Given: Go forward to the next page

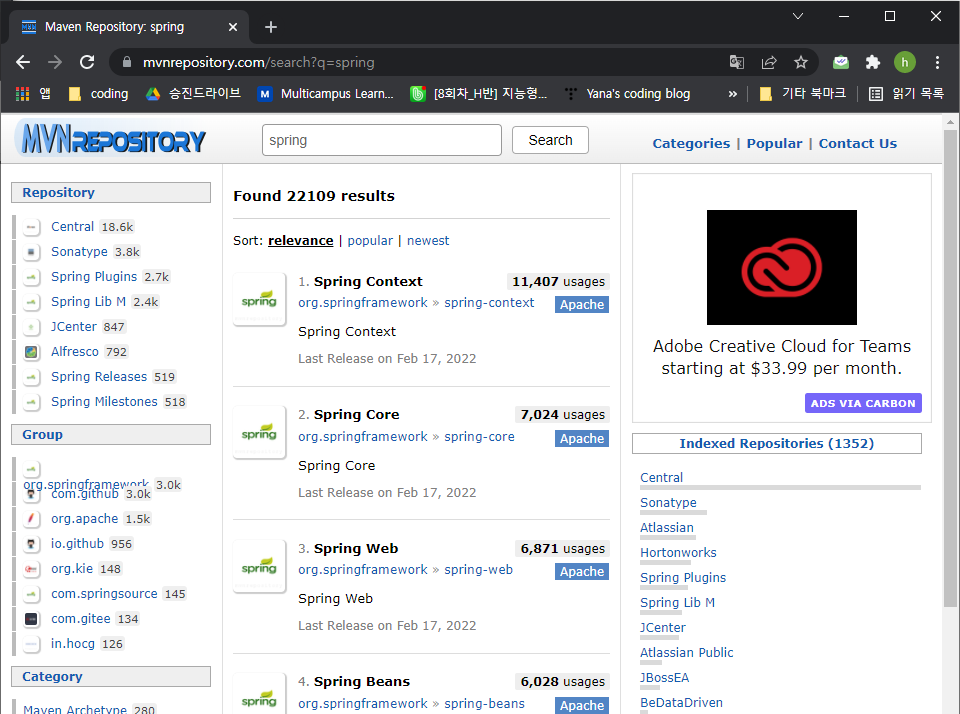Looking at the screenshot, I should click(55, 62).
